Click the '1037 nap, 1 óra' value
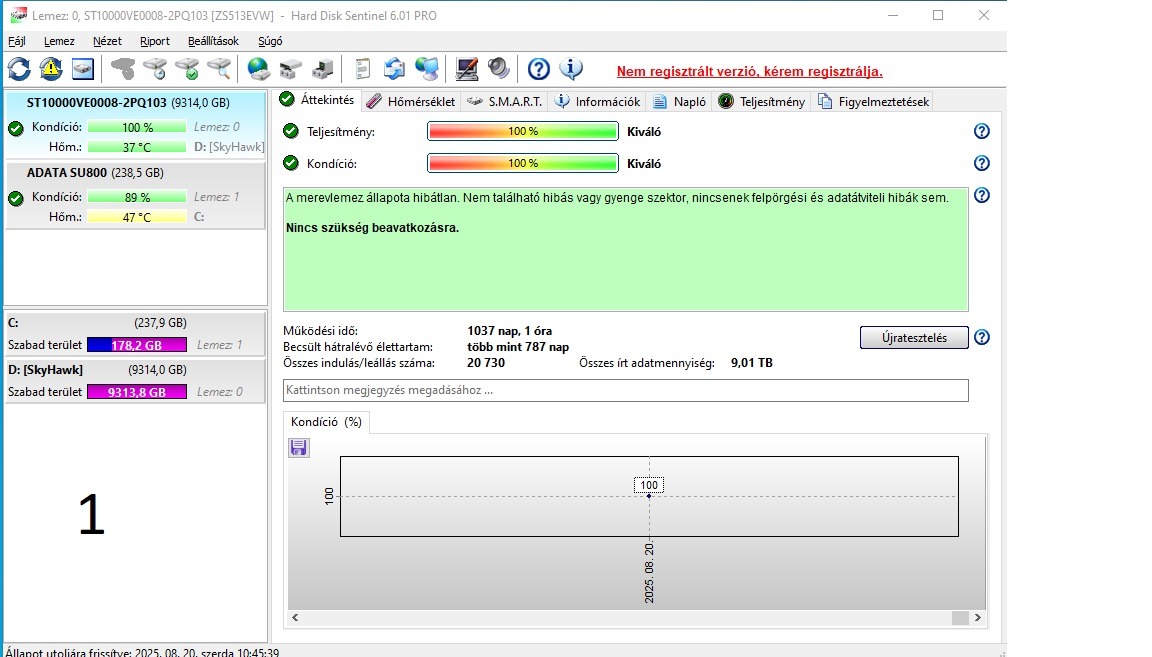The width and height of the screenshot is (1152, 657). (x=509, y=331)
